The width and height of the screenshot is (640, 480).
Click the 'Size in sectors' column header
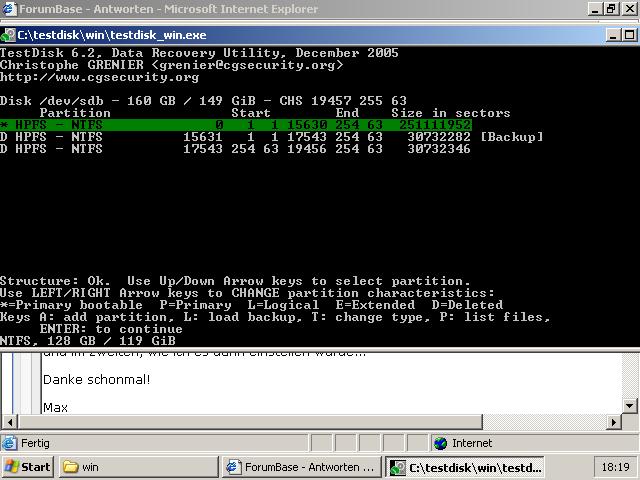point(451,113)
